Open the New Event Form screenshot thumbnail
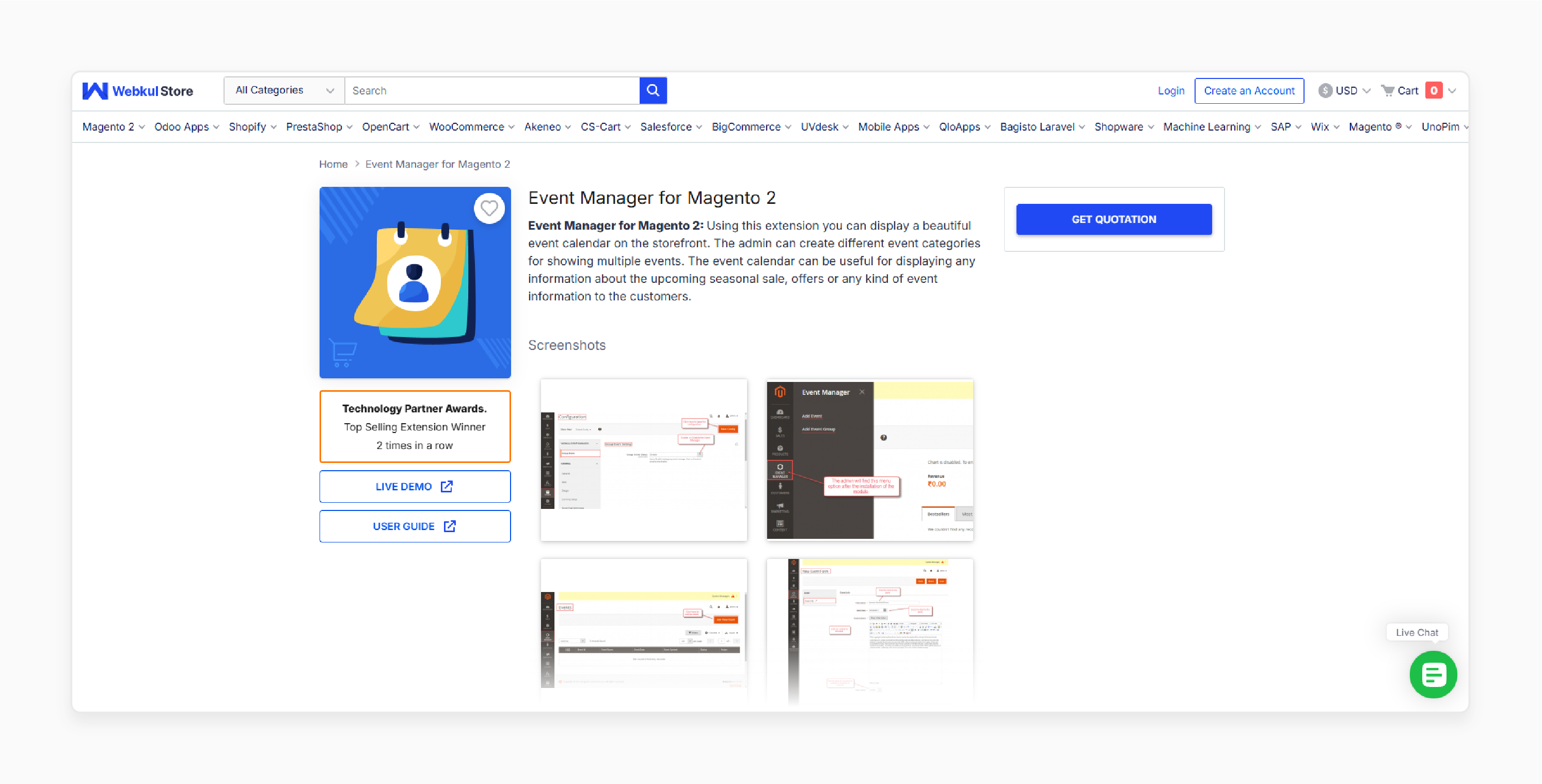The width and height of the screenshot is (1542, 784). coord(870,631)
